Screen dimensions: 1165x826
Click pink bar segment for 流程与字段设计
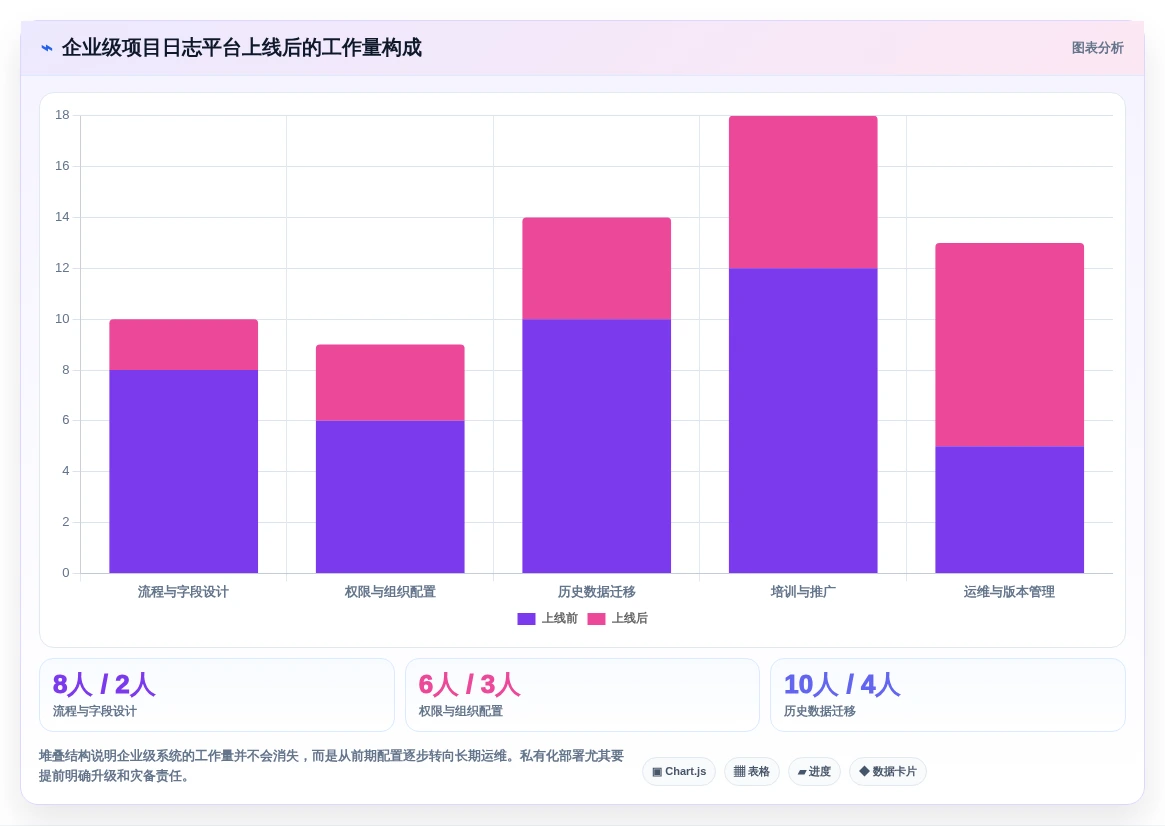184,345
